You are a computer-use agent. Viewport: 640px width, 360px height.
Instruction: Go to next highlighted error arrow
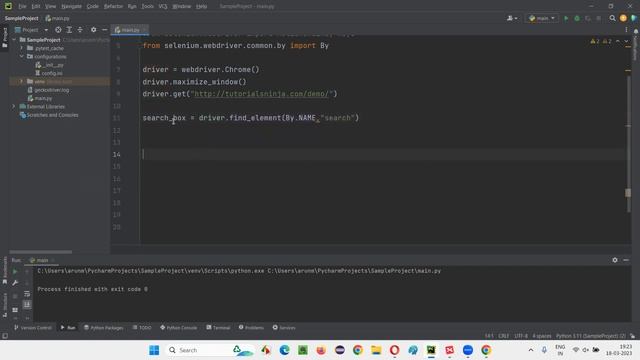[x=626, y=41]
